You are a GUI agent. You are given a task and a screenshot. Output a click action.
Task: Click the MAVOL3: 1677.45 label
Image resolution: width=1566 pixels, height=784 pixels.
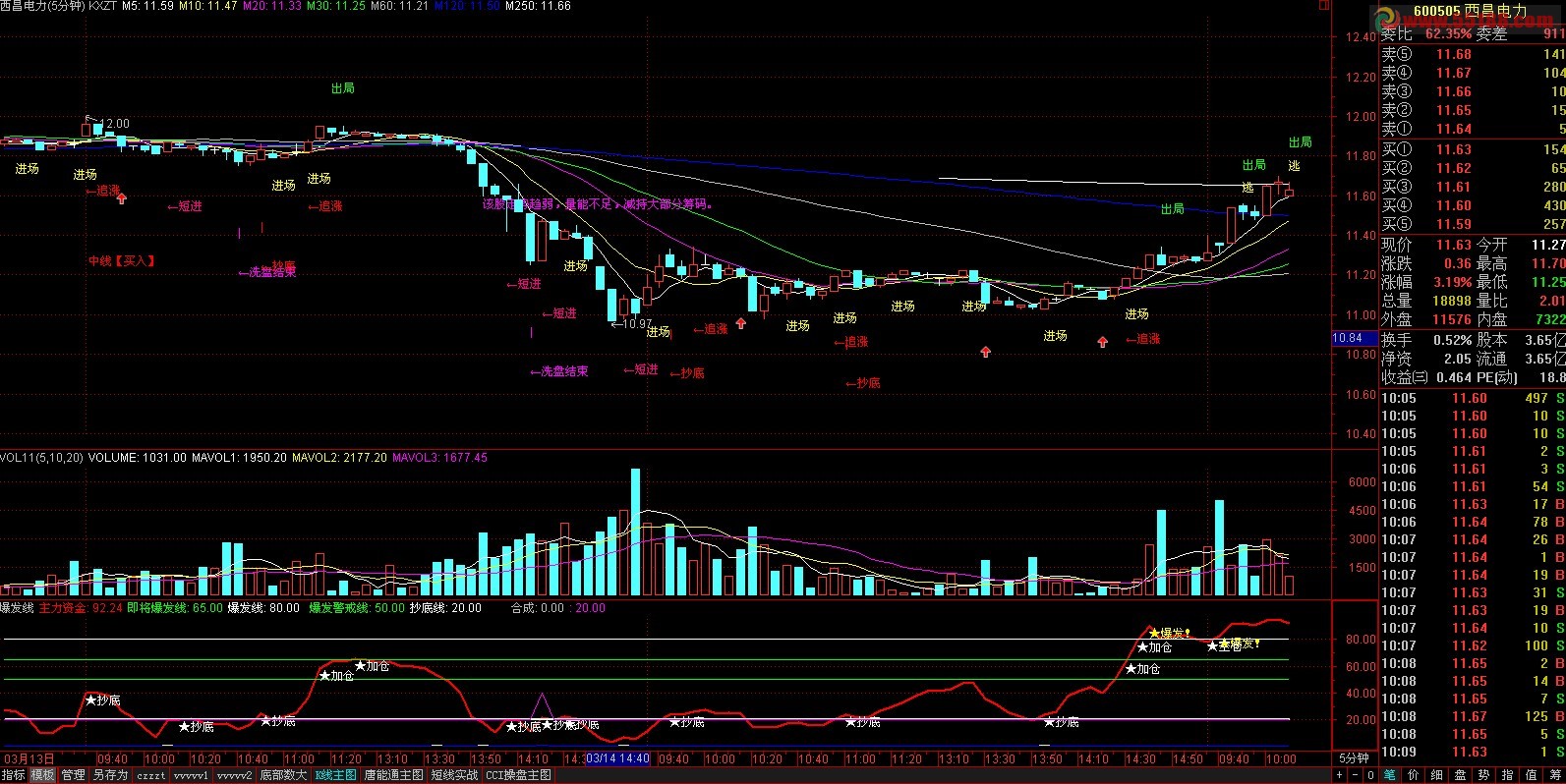(439, 458)
